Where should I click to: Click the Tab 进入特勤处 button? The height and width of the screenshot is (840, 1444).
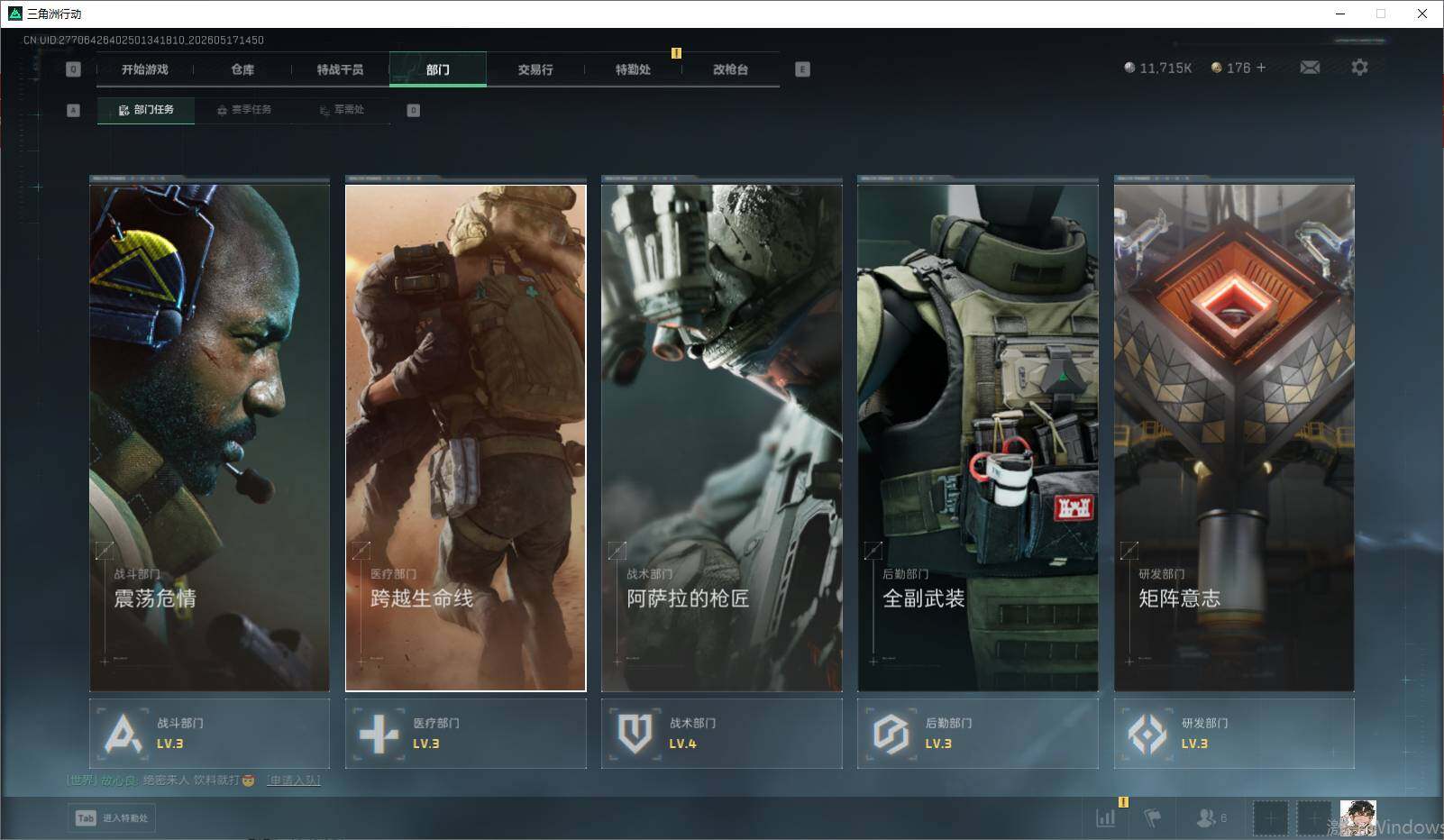(113, 817)
